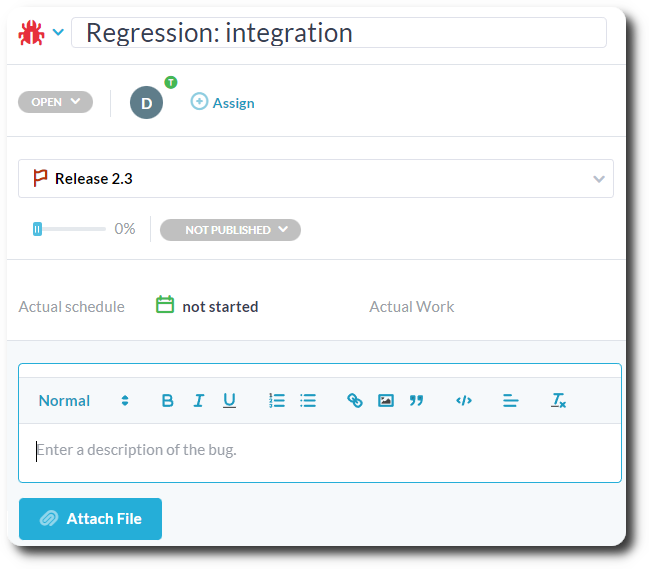The image size is (649, 569).
Task: Toggle italic text formatting
Action: point(198,401)
